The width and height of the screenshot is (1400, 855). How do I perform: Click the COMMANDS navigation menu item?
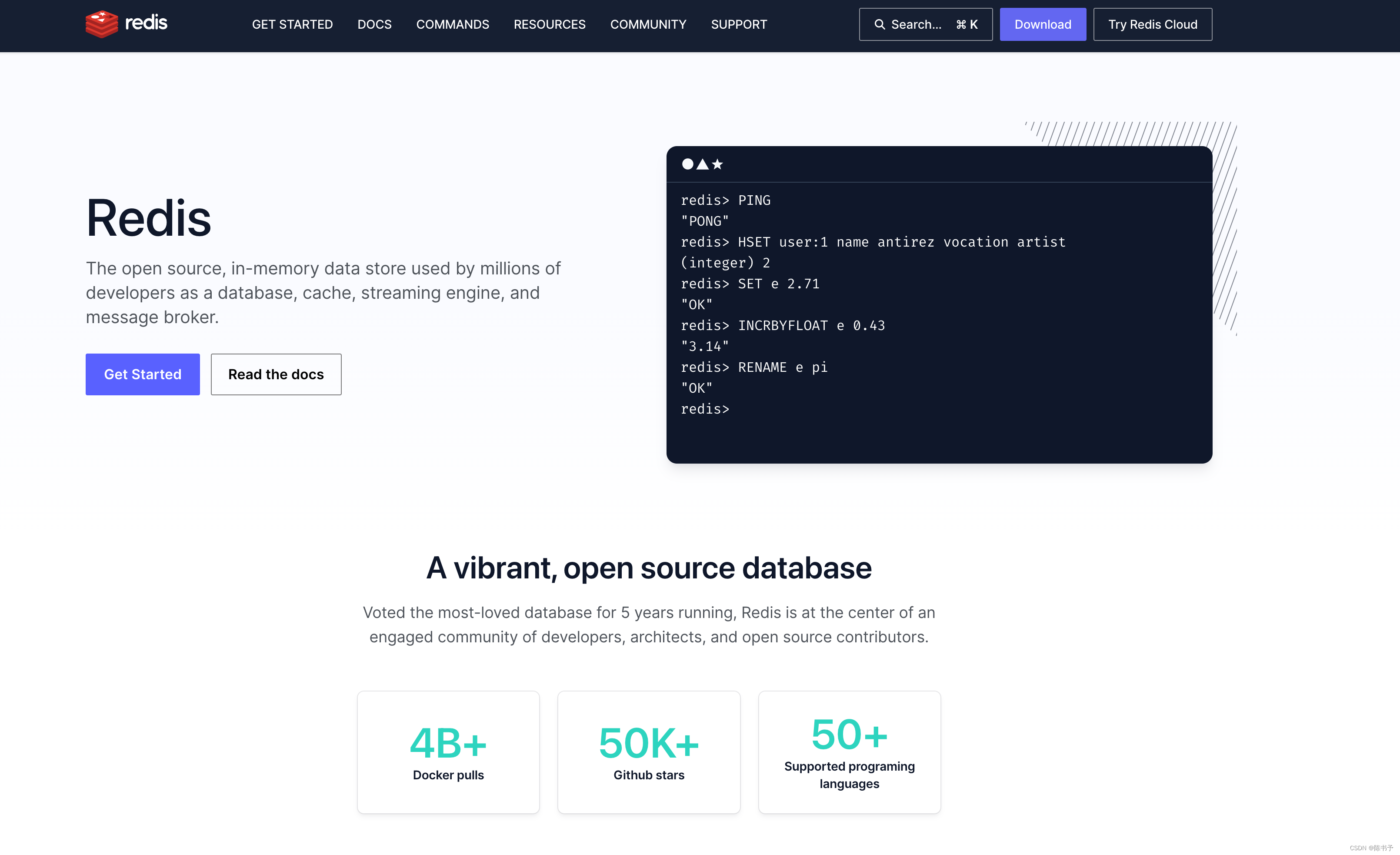(453, 24)
